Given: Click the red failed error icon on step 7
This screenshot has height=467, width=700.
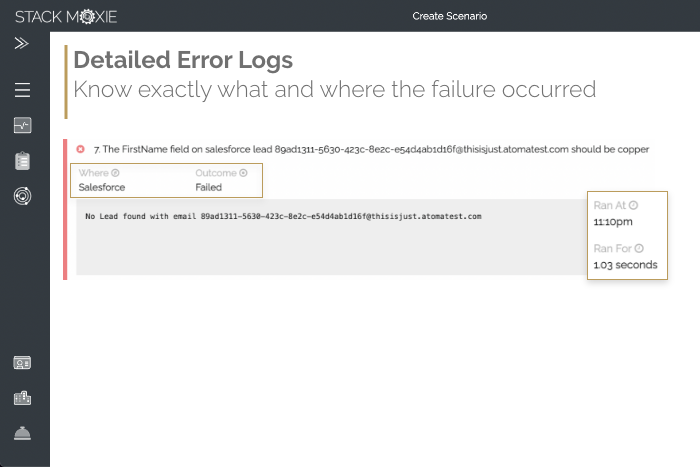Looking at the screenshot, I should tap(81, 149).
